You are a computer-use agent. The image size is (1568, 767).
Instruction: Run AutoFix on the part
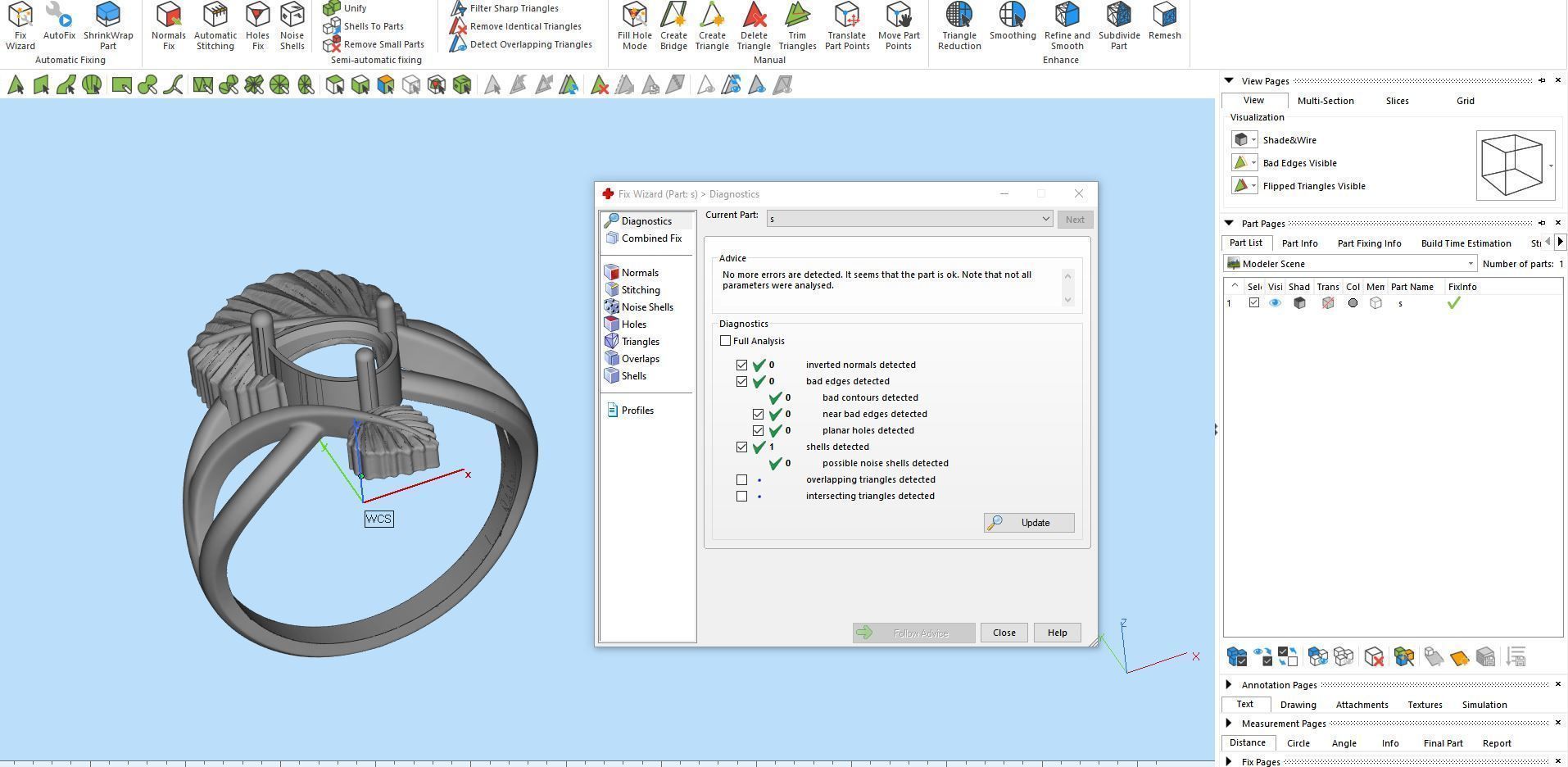tap(59, 21)
